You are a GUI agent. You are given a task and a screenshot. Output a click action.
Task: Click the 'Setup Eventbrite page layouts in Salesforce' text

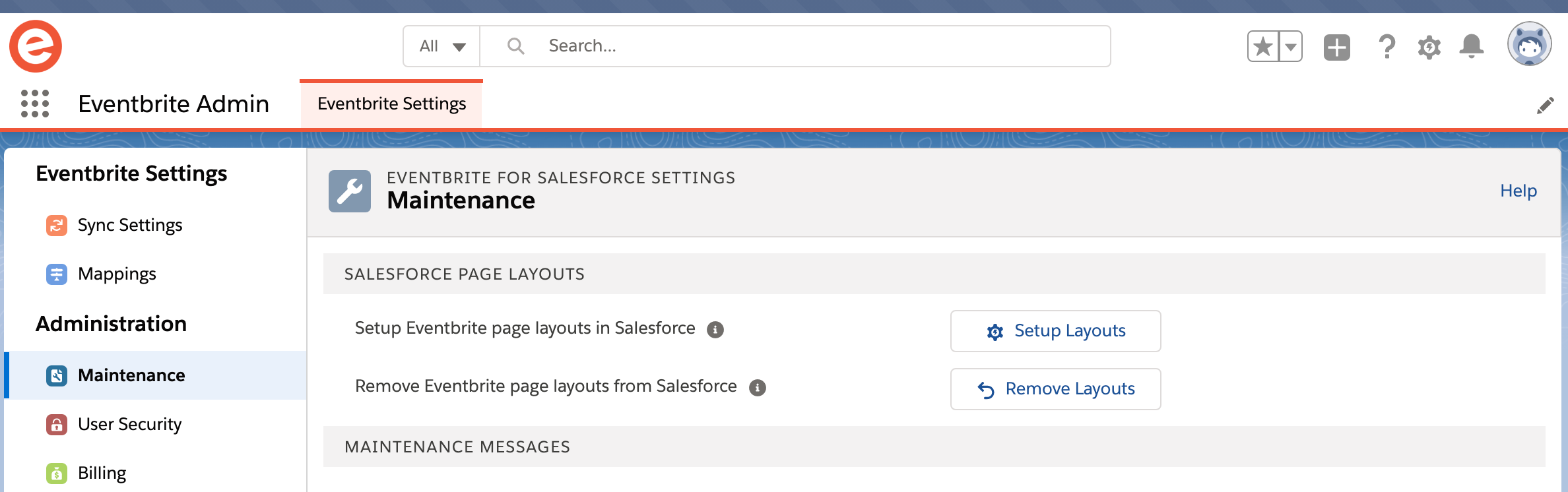click(x=525, y=328)
